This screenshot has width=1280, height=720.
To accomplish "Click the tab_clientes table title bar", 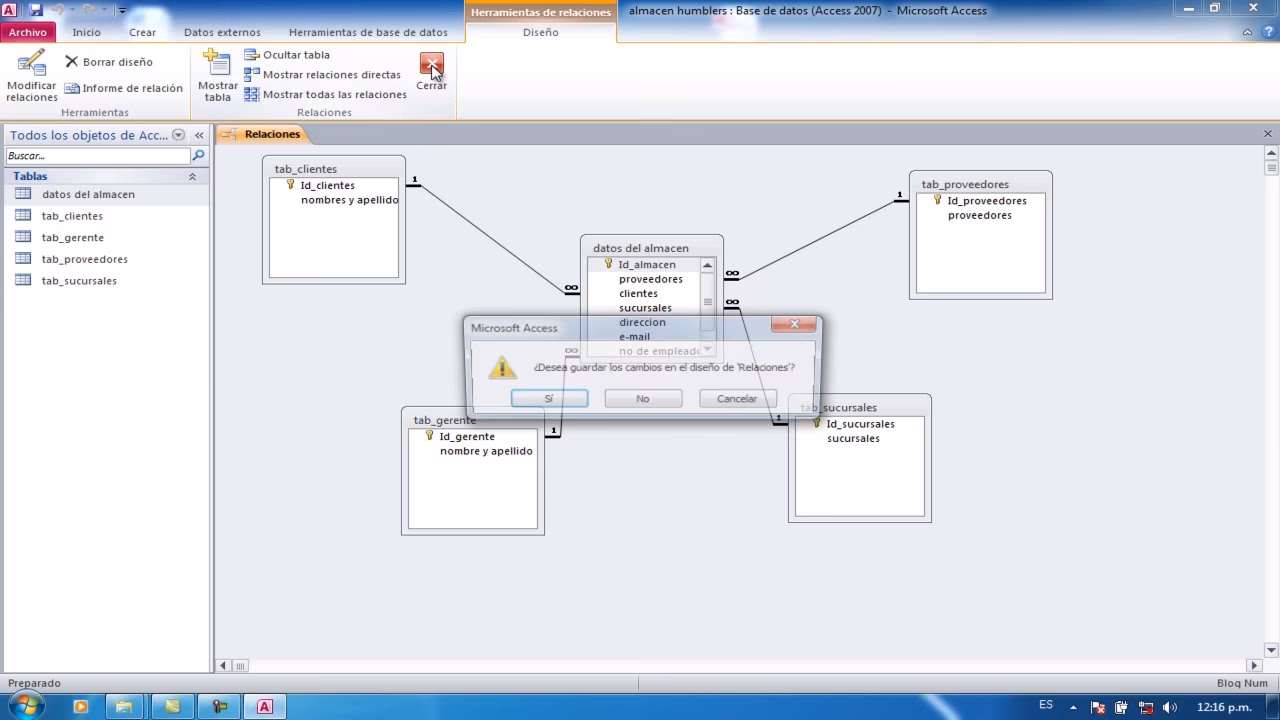I will (334, 169).
